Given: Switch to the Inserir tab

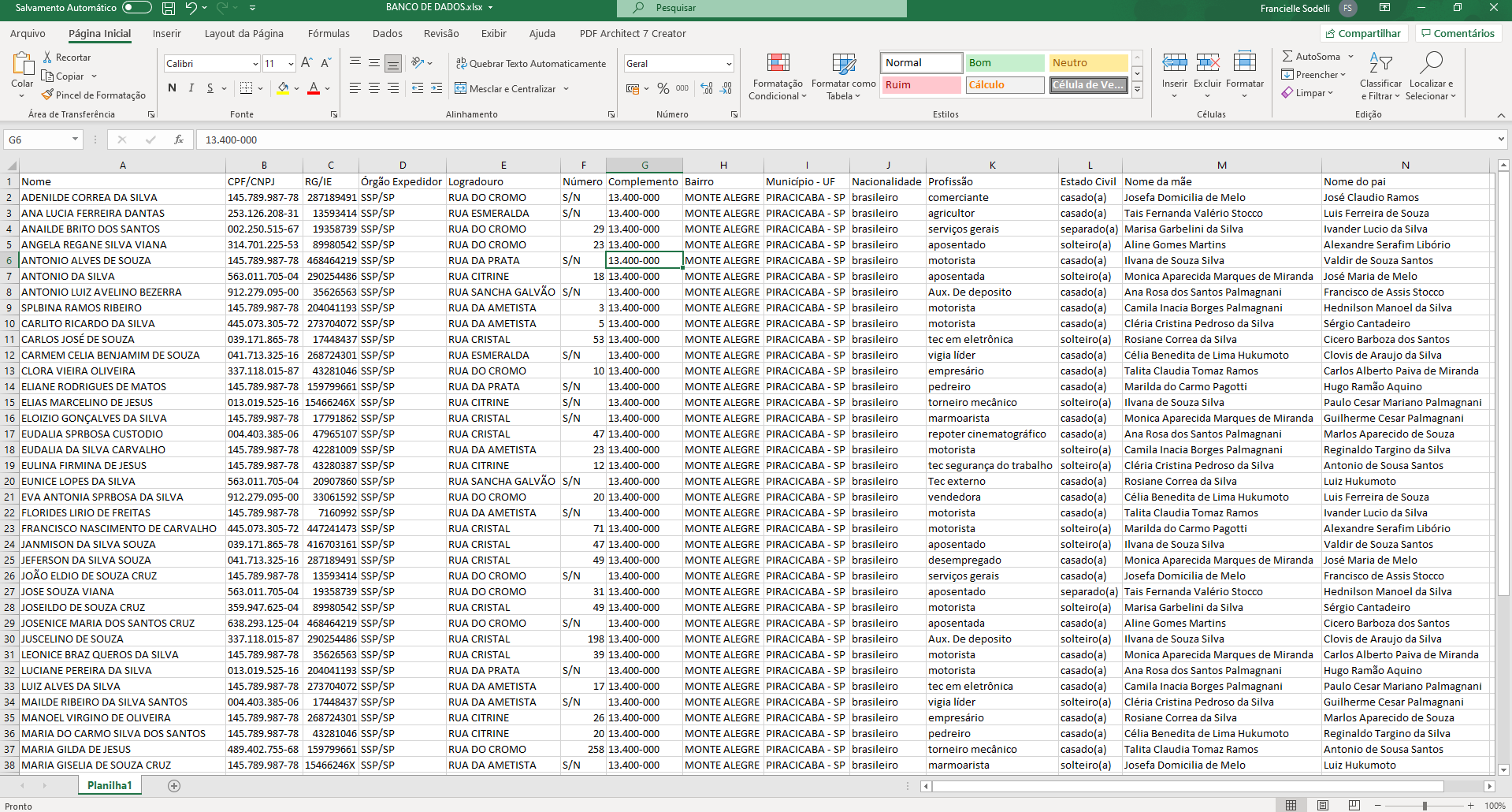Looking at the screenshot, I should (166, 33).
